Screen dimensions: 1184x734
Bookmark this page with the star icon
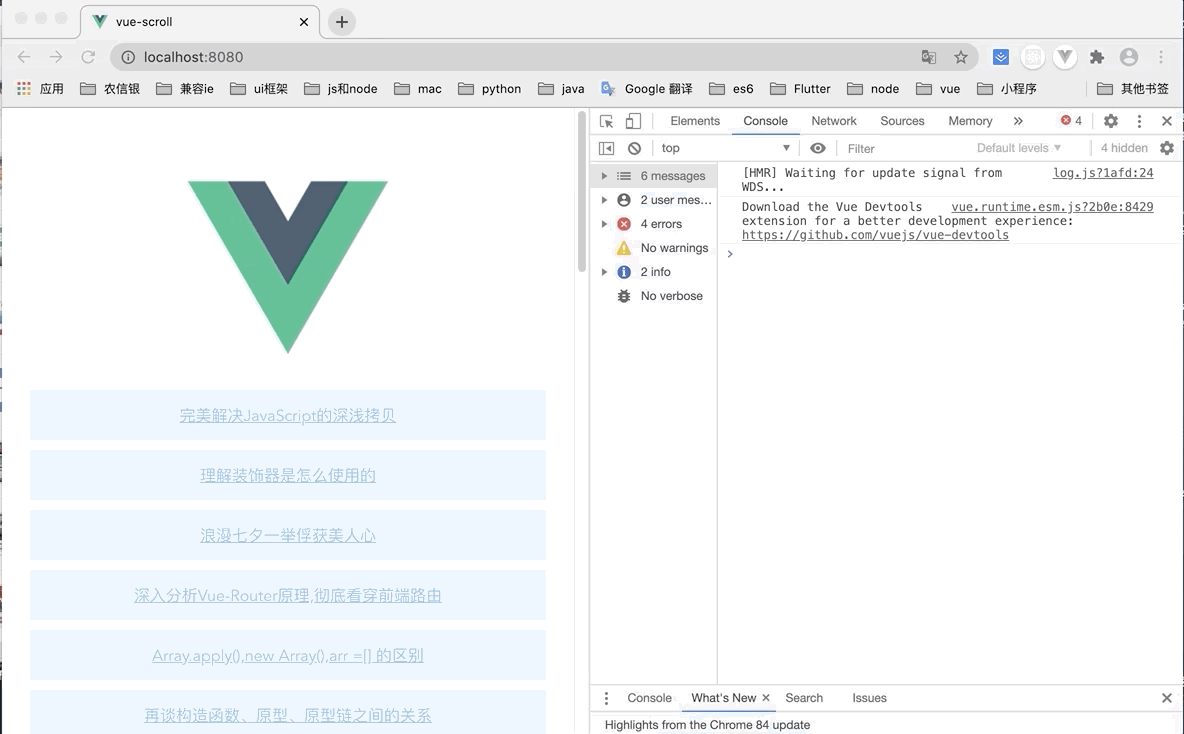pos(960,57)
